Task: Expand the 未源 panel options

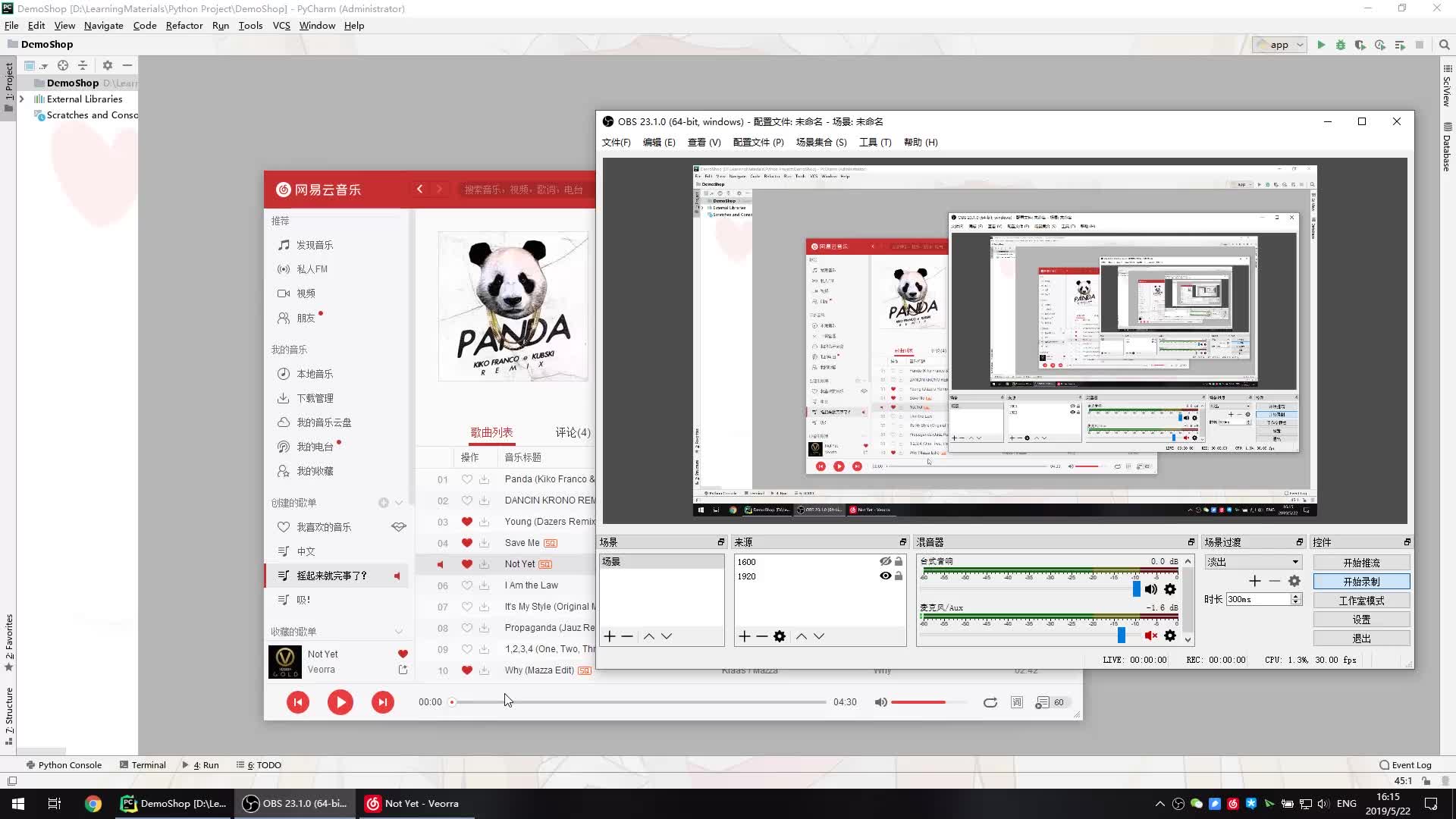Action: tap(902, 542)
